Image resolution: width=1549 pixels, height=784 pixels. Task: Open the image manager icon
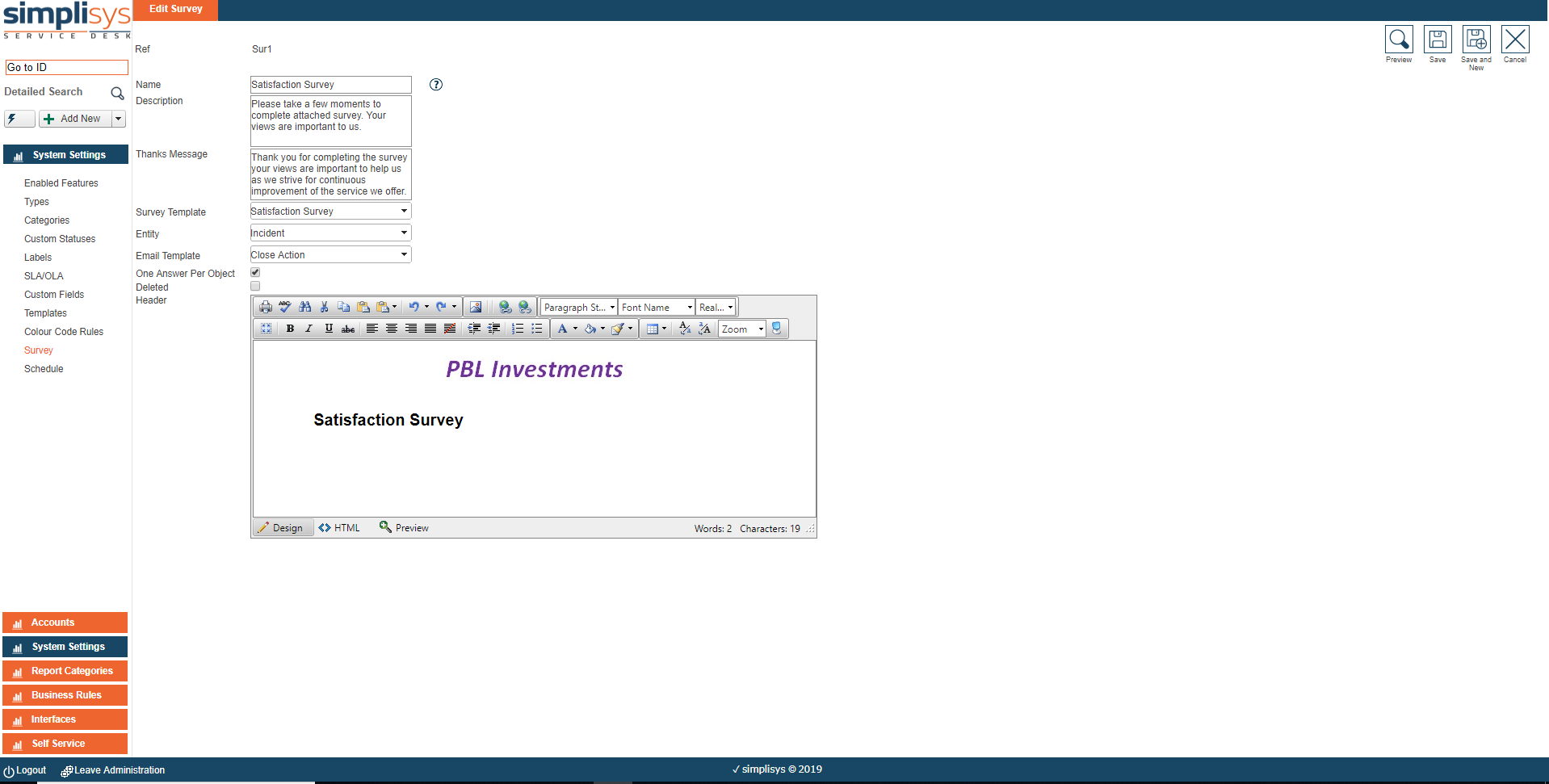coord(476,307)
